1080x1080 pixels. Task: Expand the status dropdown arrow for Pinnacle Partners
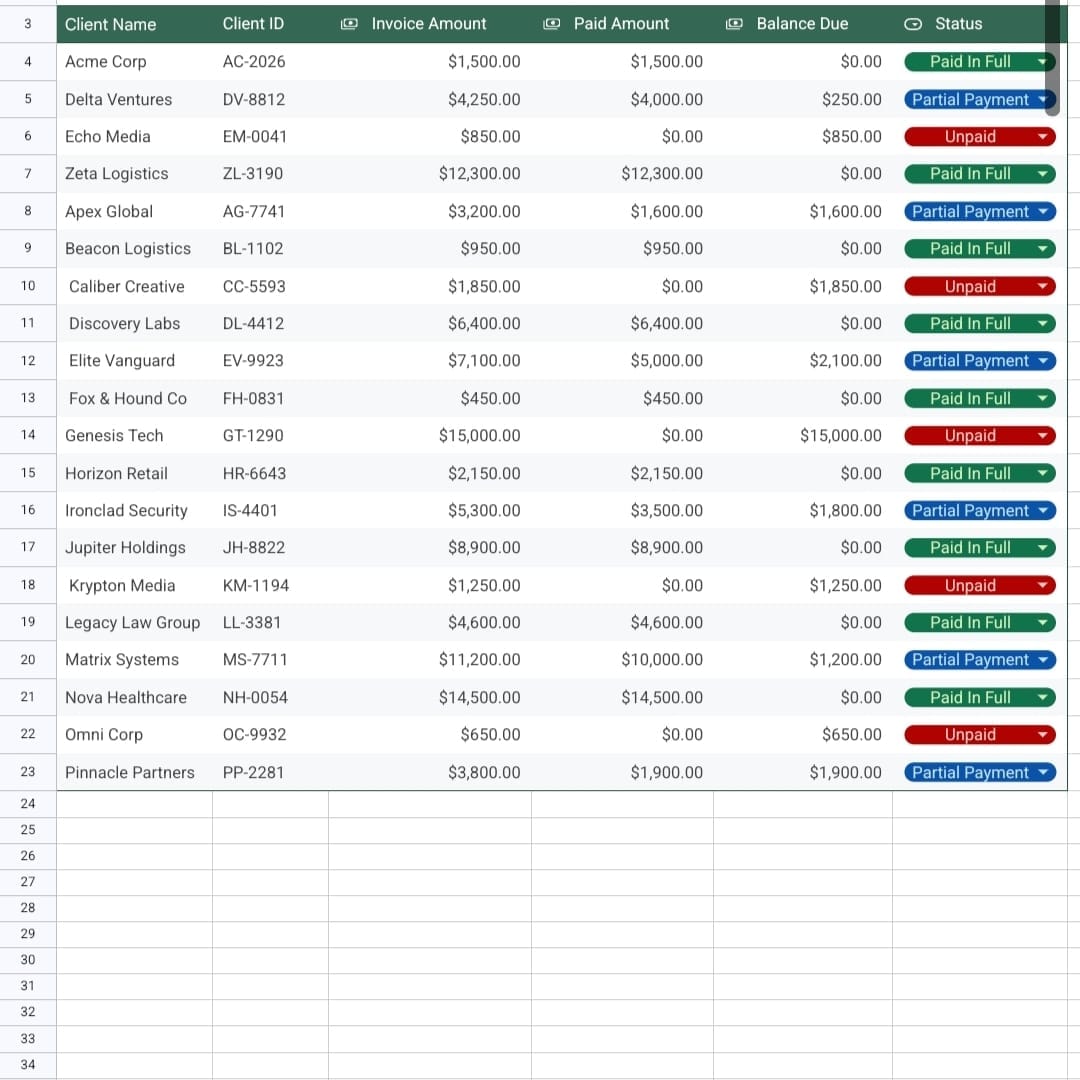(1043, 772)
